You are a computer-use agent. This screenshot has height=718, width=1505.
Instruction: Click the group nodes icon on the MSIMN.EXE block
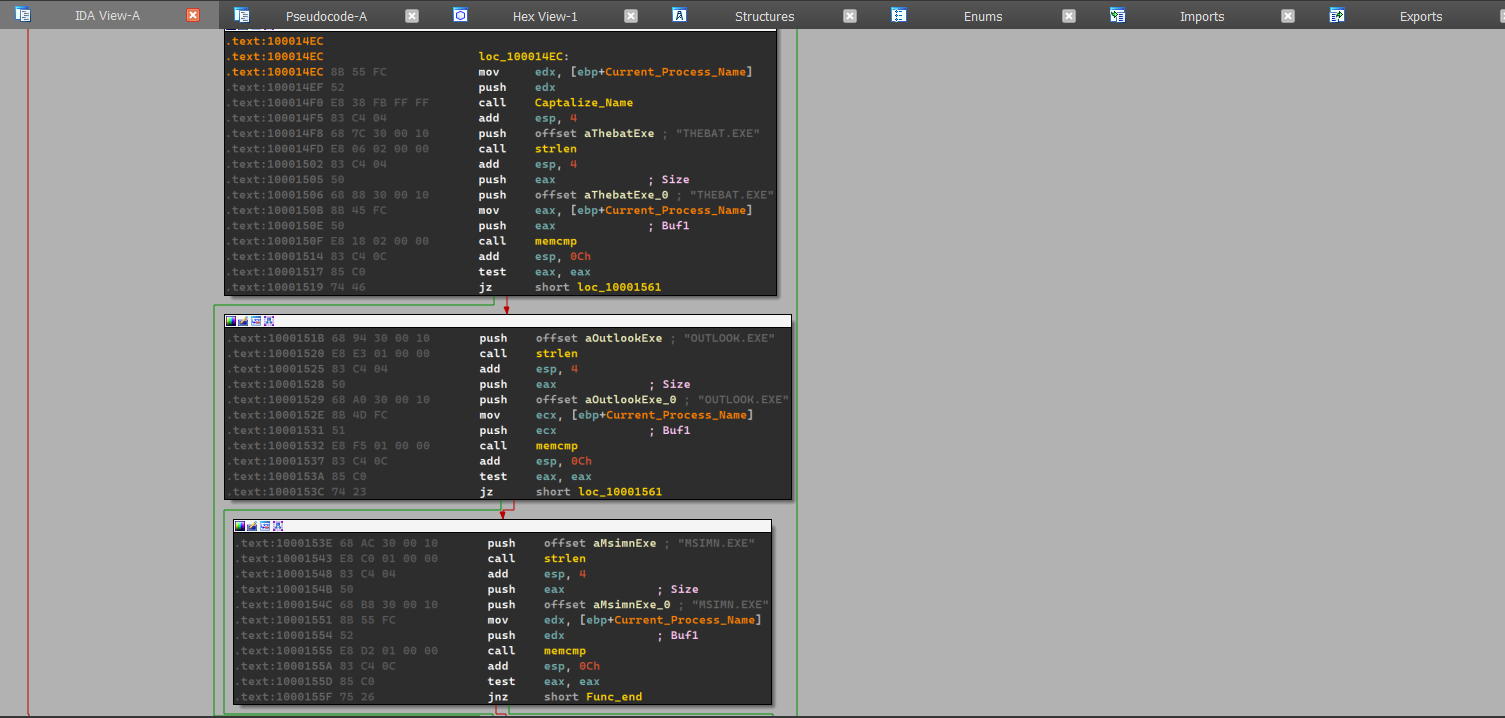[x=265, y=526]
